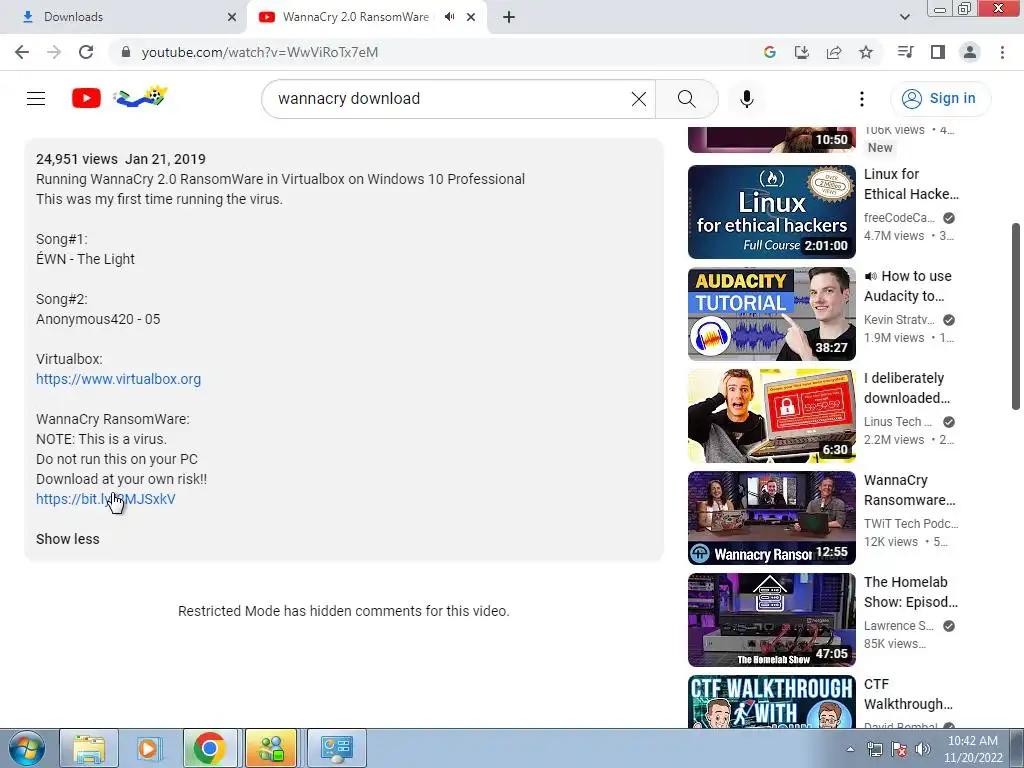Click the address bar URL
The height and width of the screenshot is (768, 1024).
coord(260,52)
